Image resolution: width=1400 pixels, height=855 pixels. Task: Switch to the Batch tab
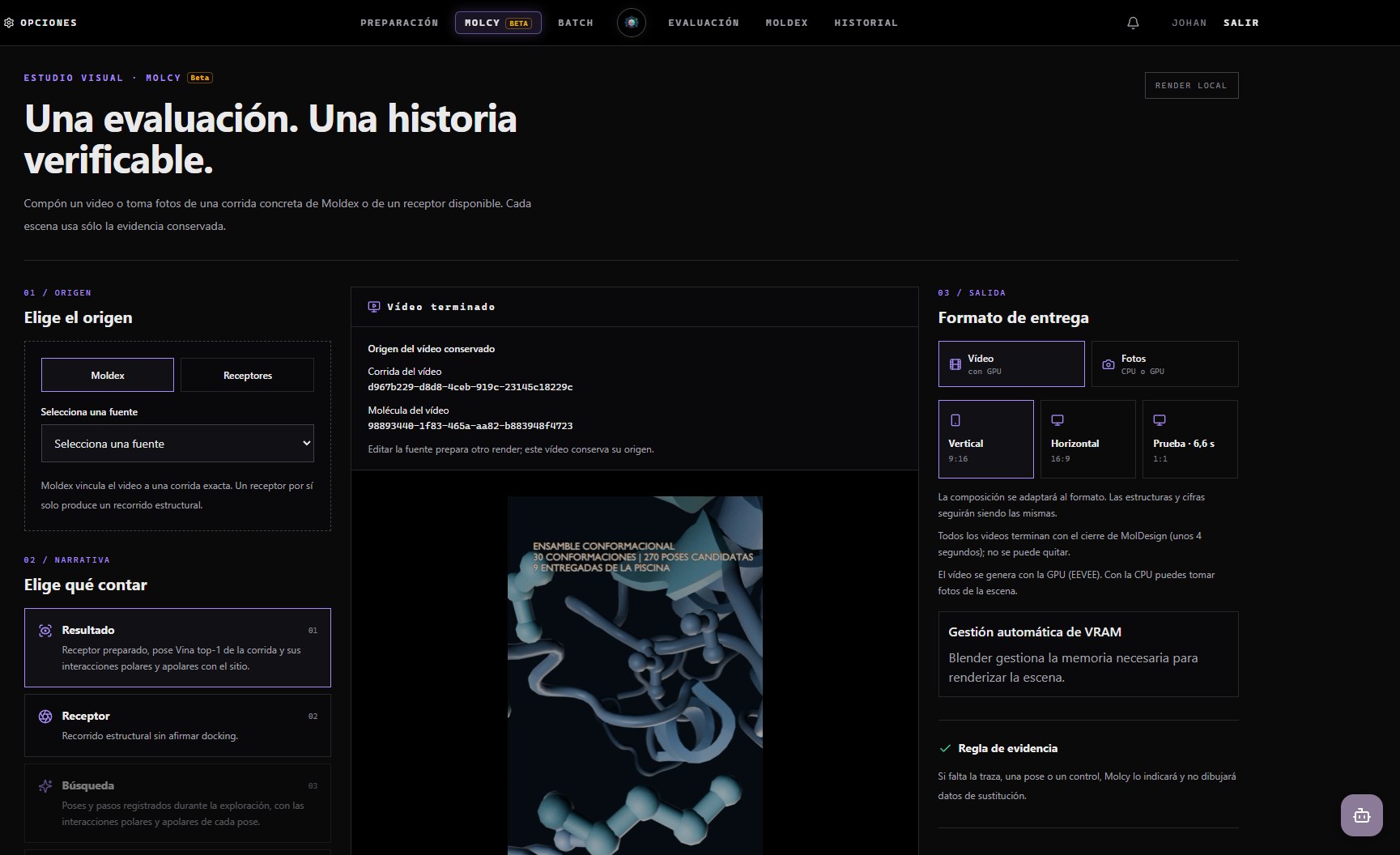point(576,23)
